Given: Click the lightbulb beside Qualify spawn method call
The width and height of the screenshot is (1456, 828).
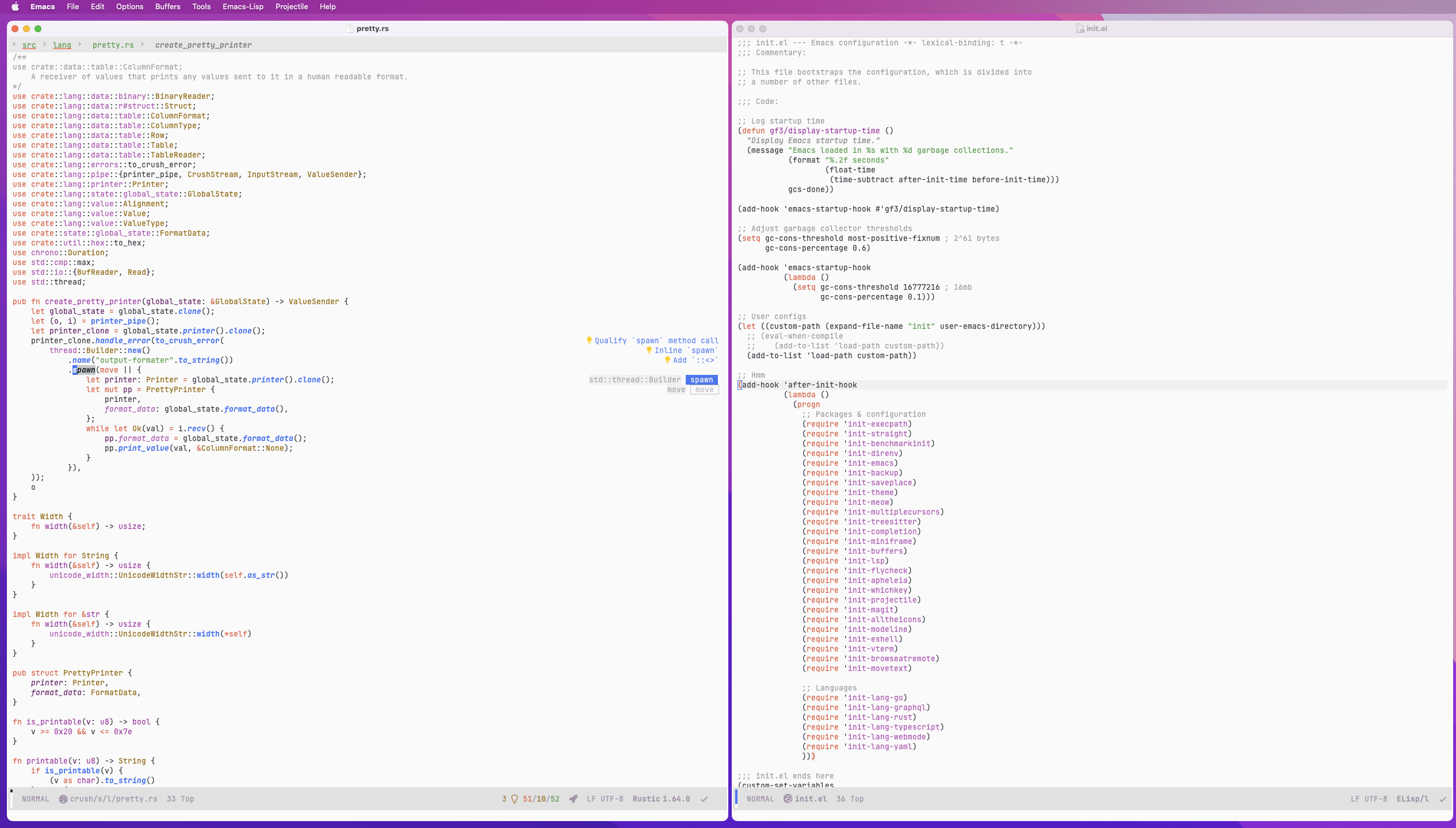Looking at the screenshot, I should 589,340.
